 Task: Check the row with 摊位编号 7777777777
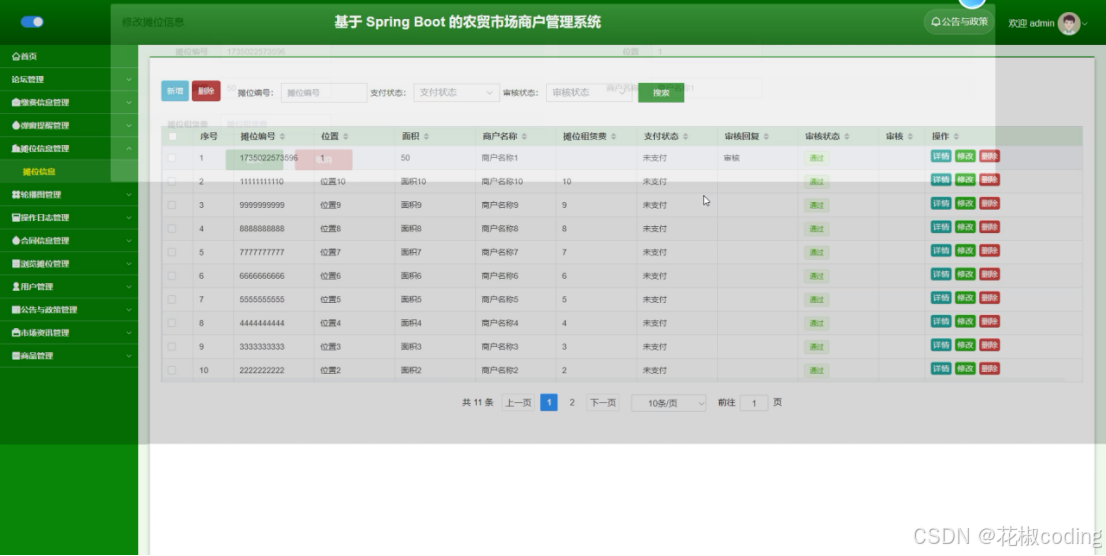point(172,252)
